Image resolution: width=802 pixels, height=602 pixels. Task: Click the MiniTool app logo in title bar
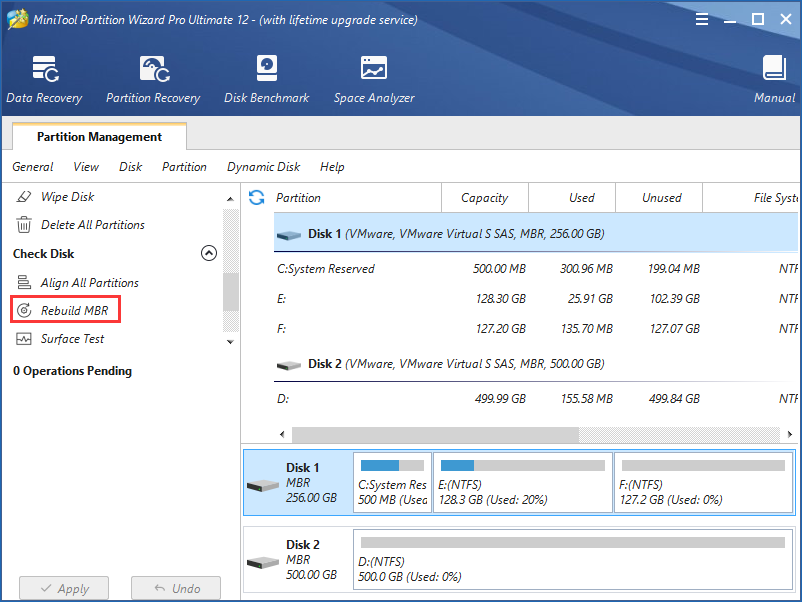click(17, 19)
